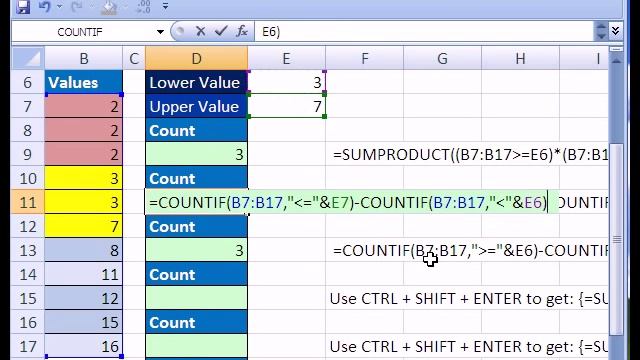This screenshot has height=360, width=640.
Task: Click CTRL + SHIFT + ENTER note in row 15
Action: [469, 299]
